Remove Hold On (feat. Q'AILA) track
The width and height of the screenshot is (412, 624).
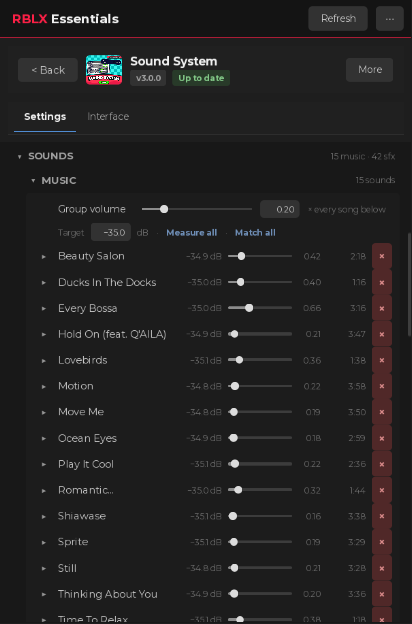[382, 334]
